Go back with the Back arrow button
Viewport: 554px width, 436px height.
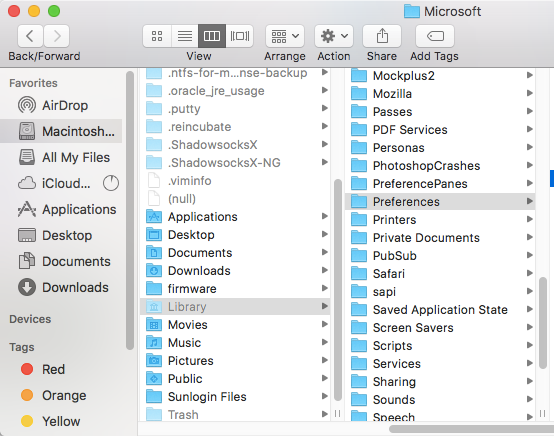click(30, 36)
